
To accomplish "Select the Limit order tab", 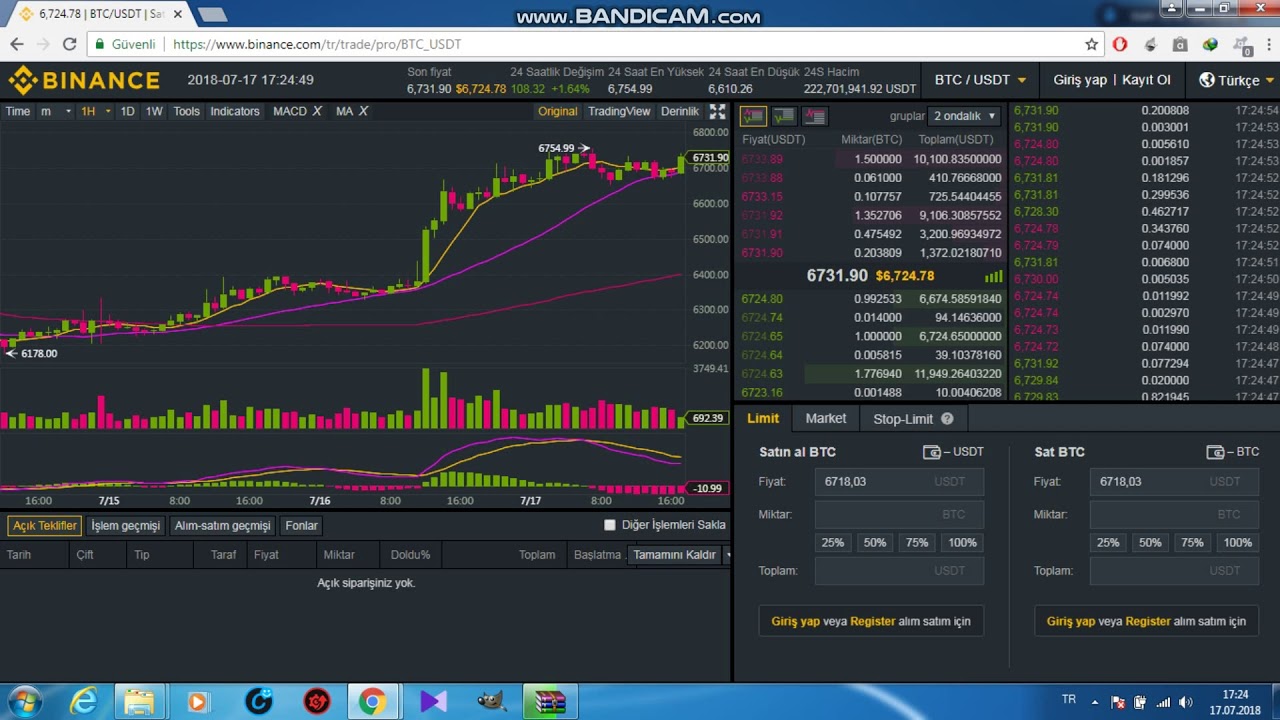I will click(x=763, y=419).
